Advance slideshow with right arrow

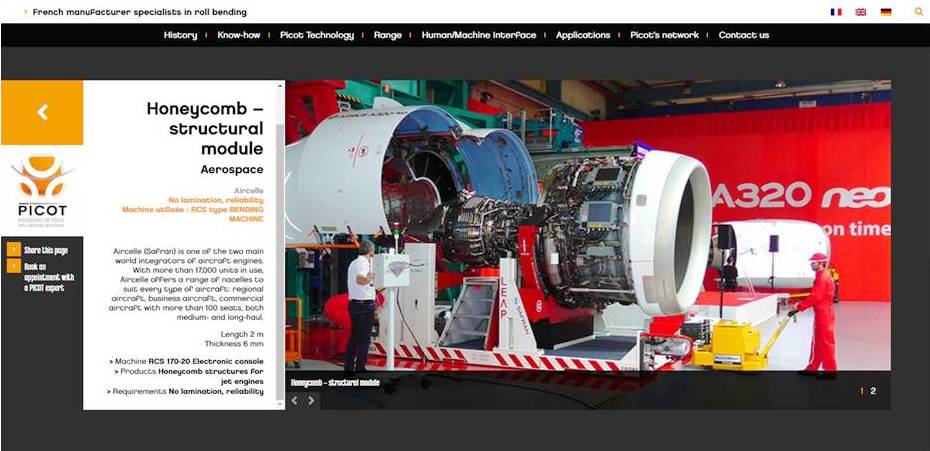(311, 400)
